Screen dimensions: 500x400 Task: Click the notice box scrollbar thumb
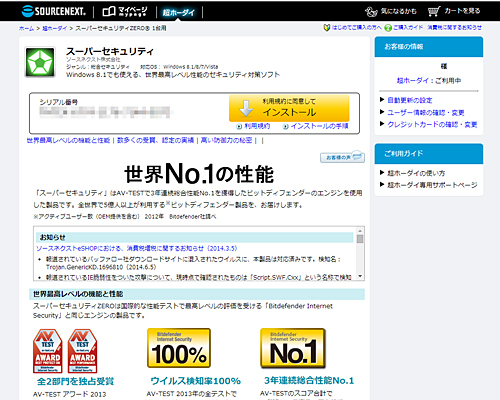360,239
